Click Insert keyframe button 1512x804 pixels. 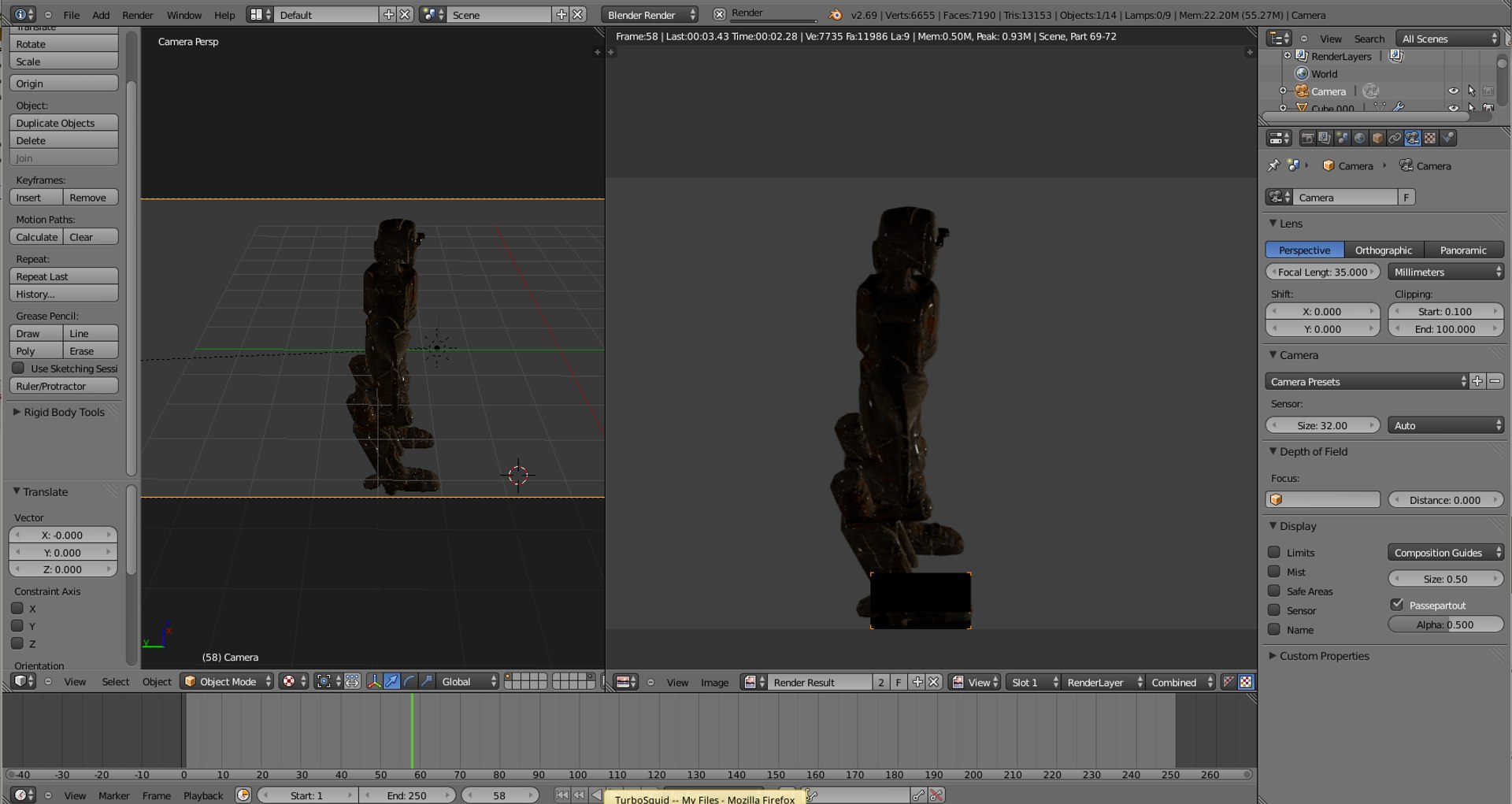coord(36,198)
